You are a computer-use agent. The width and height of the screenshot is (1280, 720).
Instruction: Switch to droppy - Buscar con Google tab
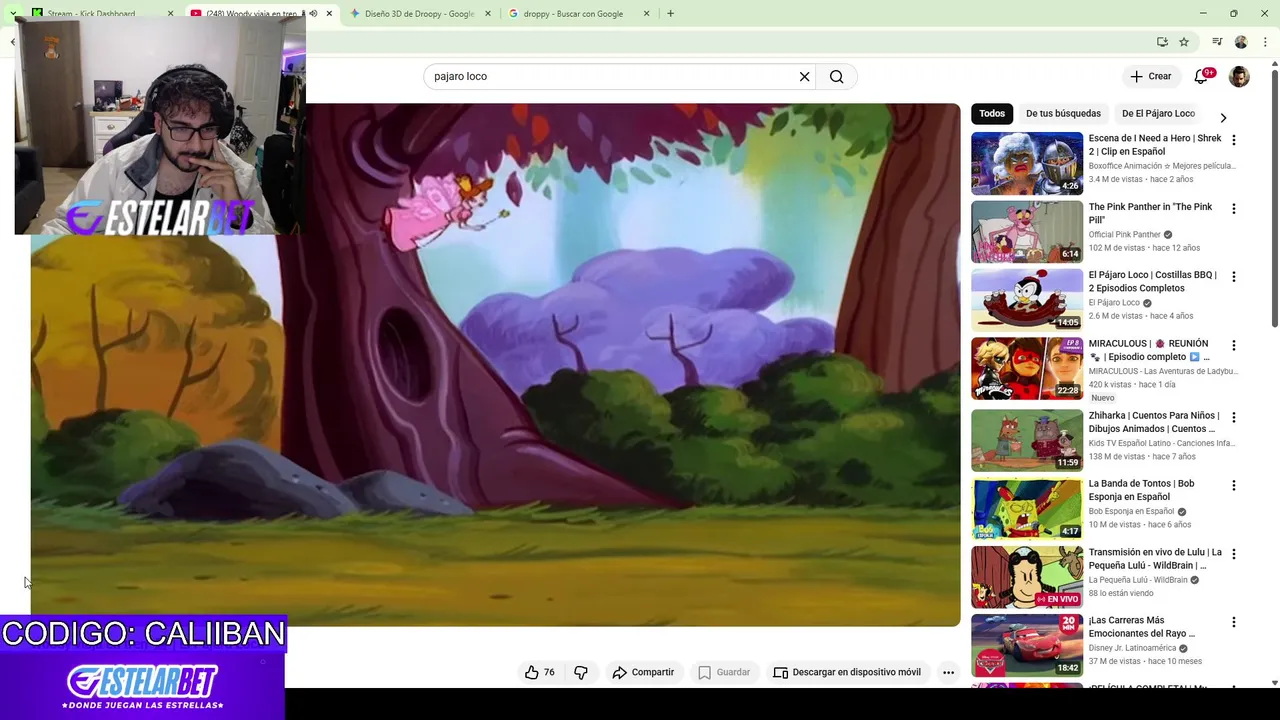pyautogui.click(x=579, y=14)
